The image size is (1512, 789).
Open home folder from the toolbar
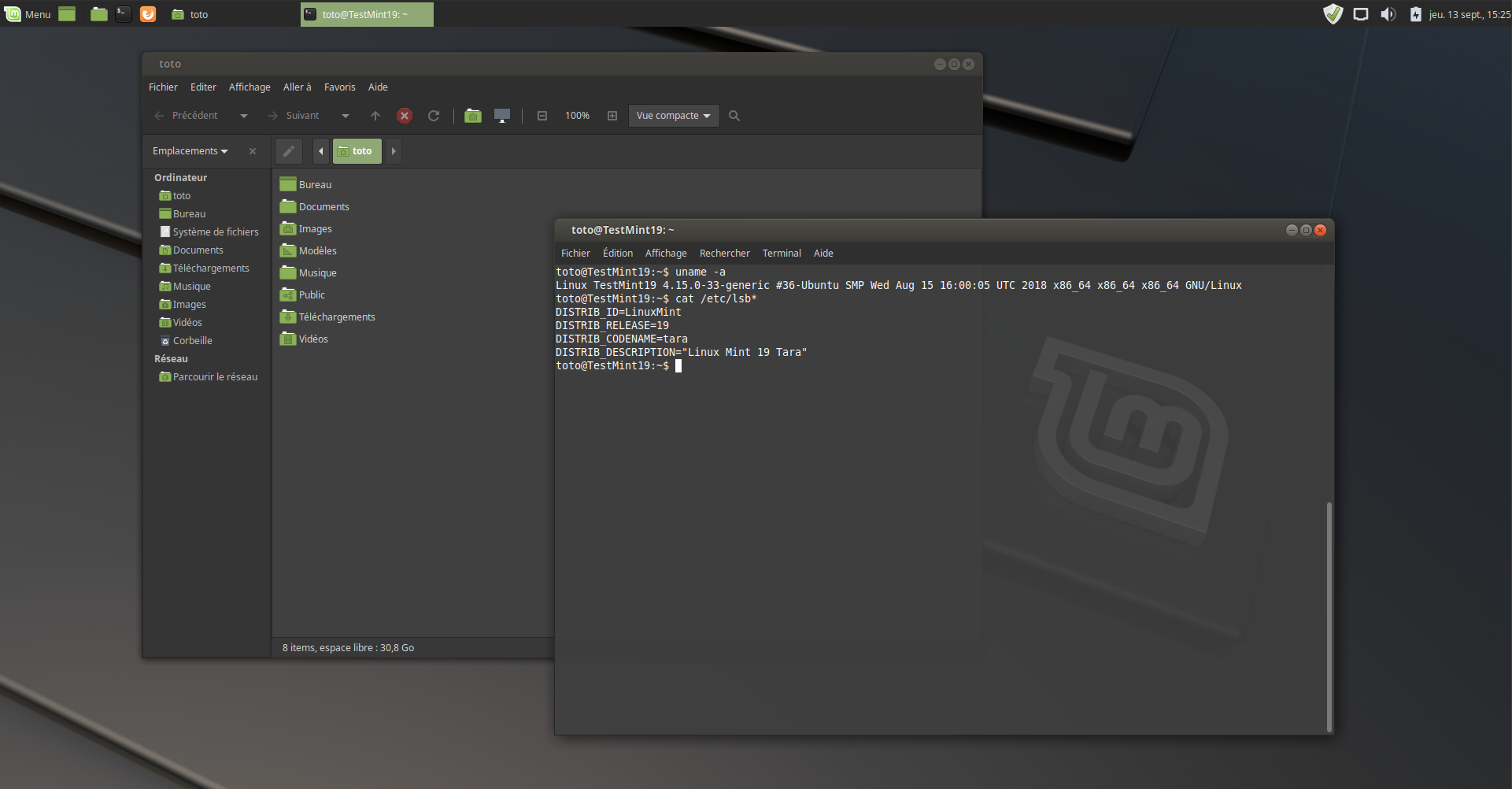click(473, 116)
